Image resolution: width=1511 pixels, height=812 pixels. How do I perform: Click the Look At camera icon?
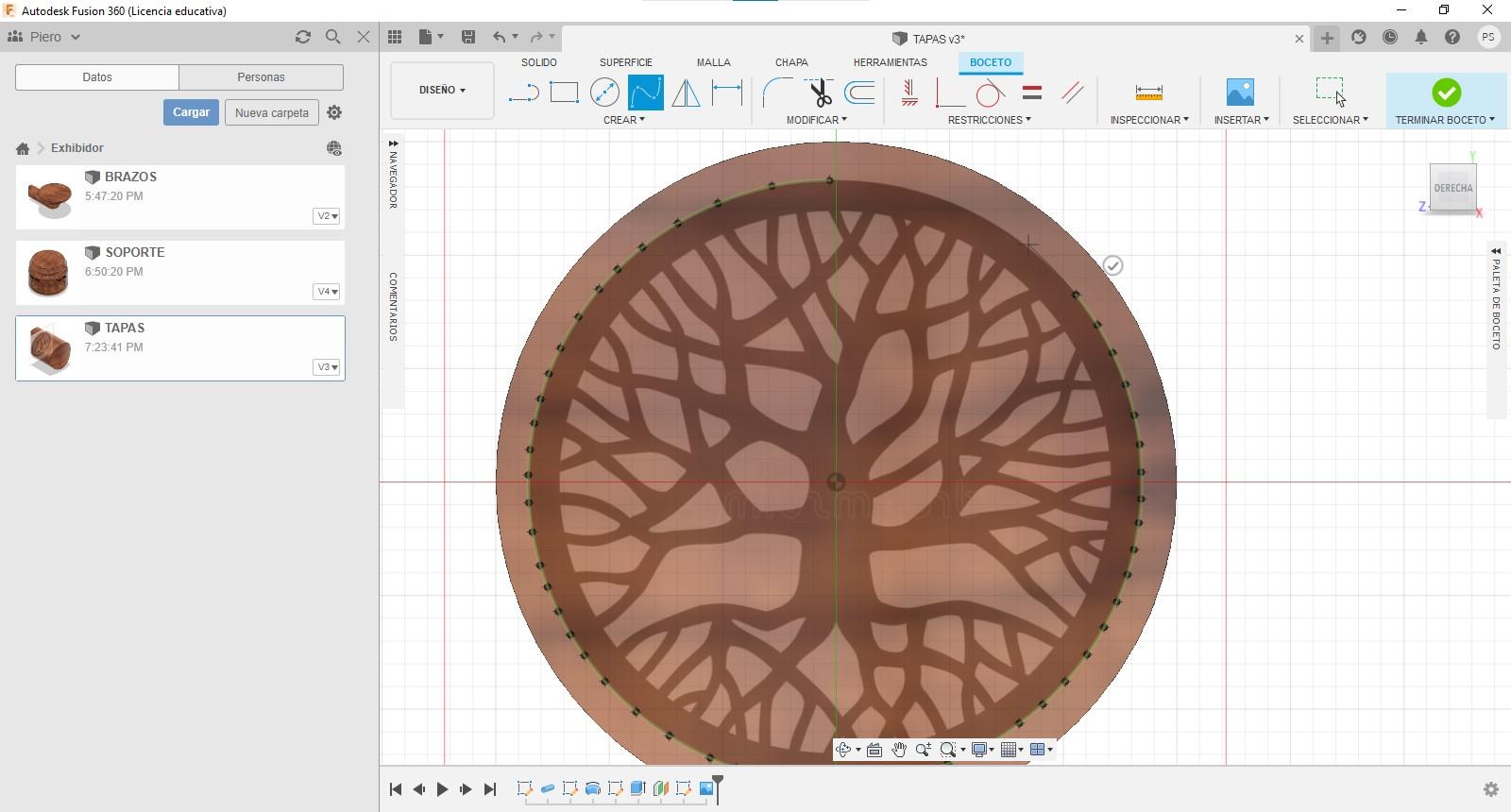tap(874, 750)
